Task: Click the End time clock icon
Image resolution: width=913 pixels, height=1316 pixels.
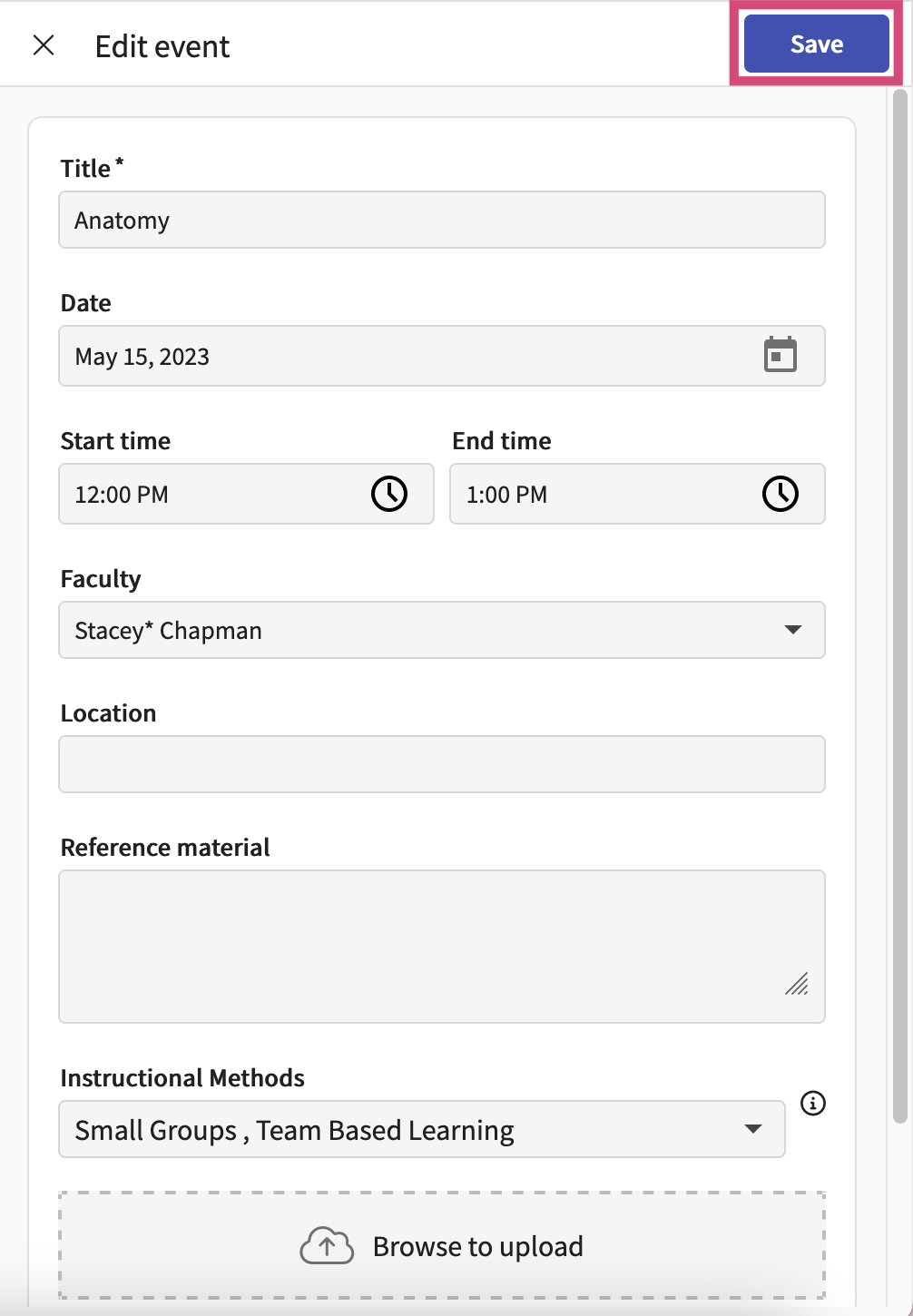Action: tap(780, 494)
